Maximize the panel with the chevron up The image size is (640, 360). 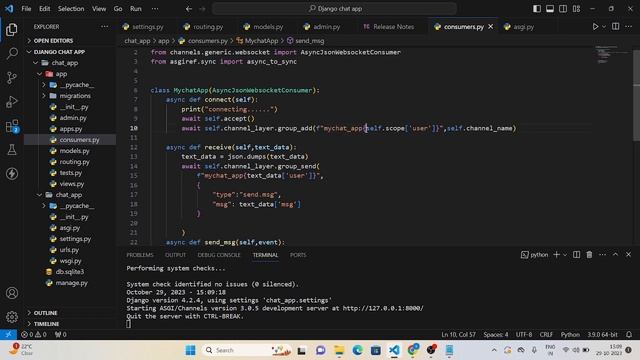616,255
